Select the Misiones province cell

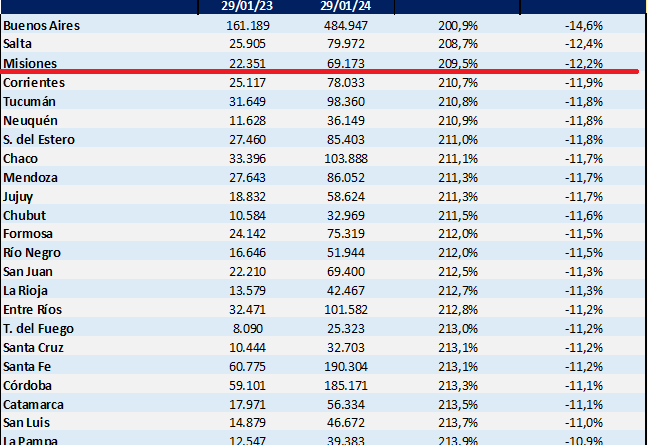point(32,63)
